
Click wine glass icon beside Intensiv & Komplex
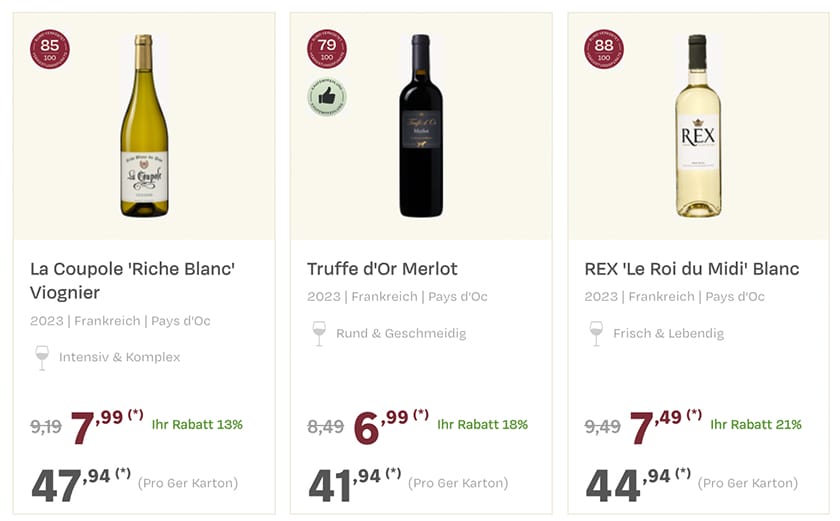coord(42,357)
